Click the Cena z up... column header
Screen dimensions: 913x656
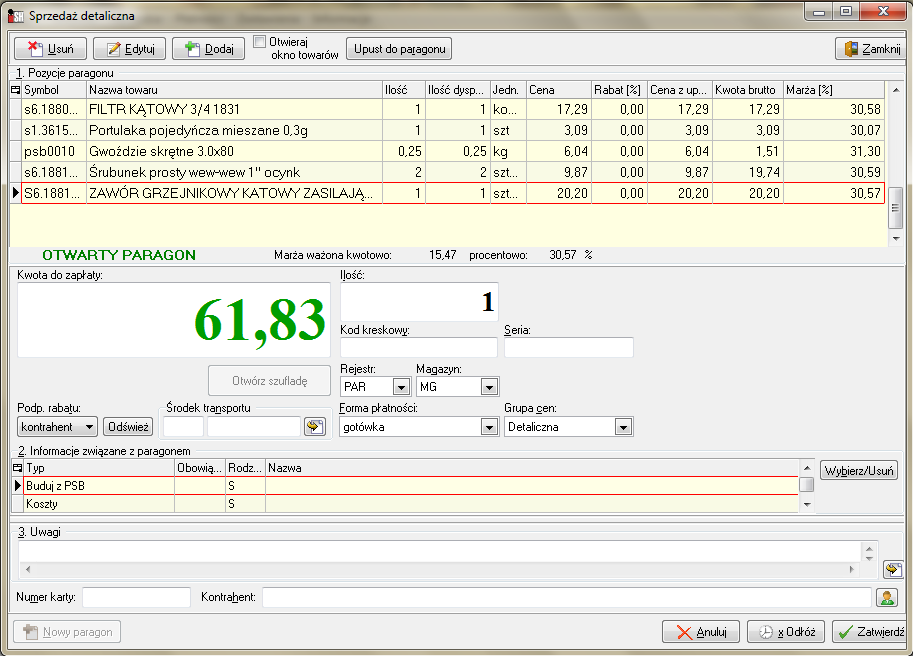pyautogui.click(x=680, y=90)
